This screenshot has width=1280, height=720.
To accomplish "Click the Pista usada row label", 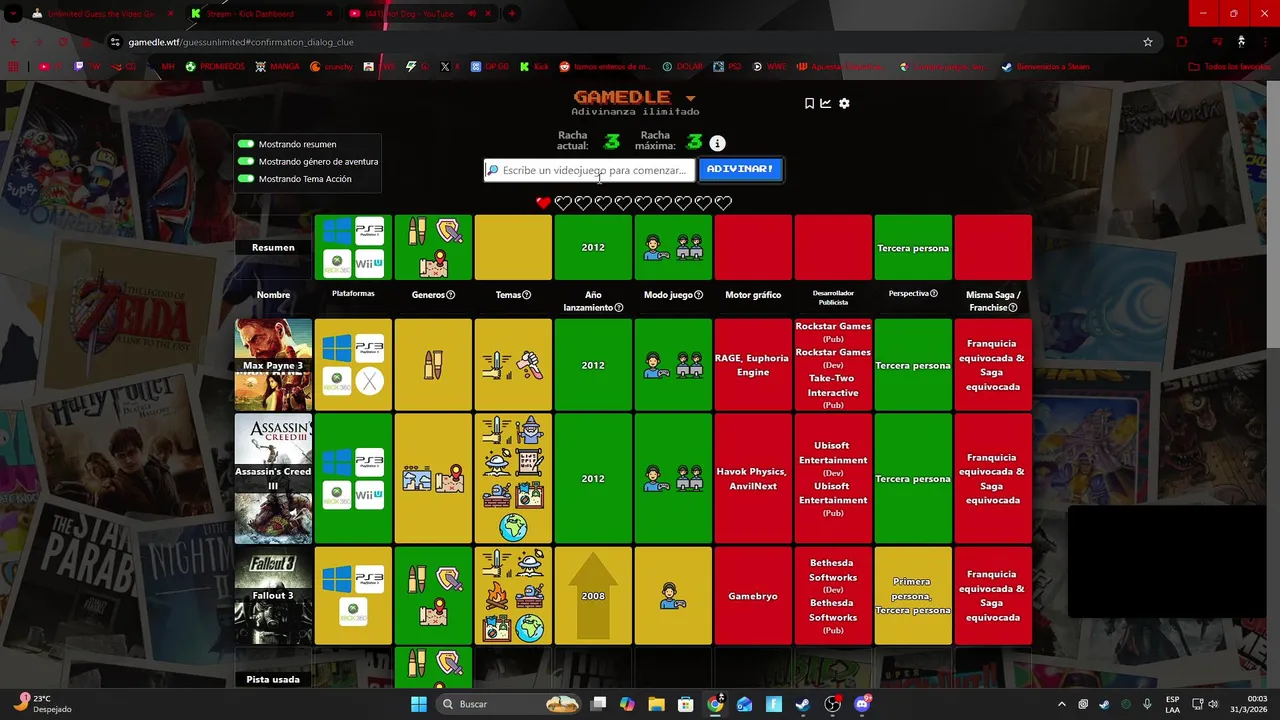I will [273, 679].
